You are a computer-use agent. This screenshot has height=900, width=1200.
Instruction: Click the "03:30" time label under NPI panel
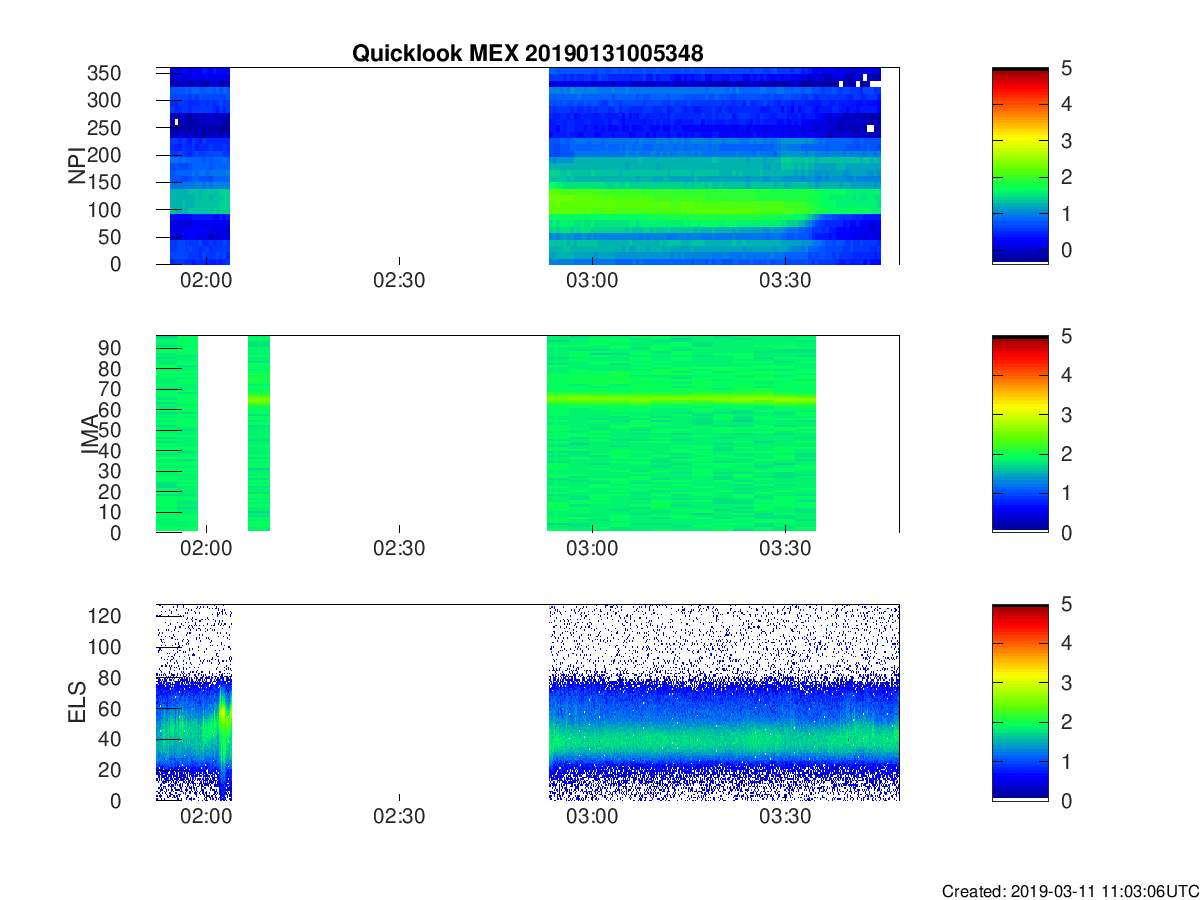point(786,281)
